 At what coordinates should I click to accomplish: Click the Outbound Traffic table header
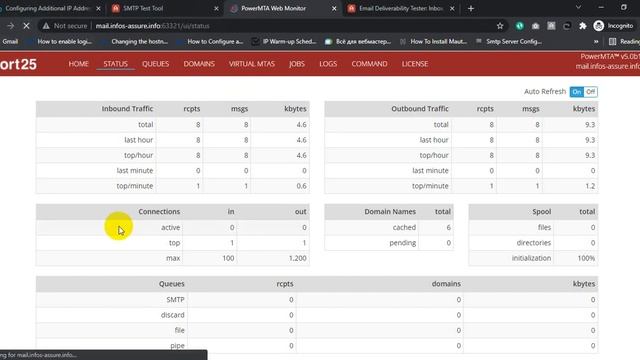(x=420, y=109)
